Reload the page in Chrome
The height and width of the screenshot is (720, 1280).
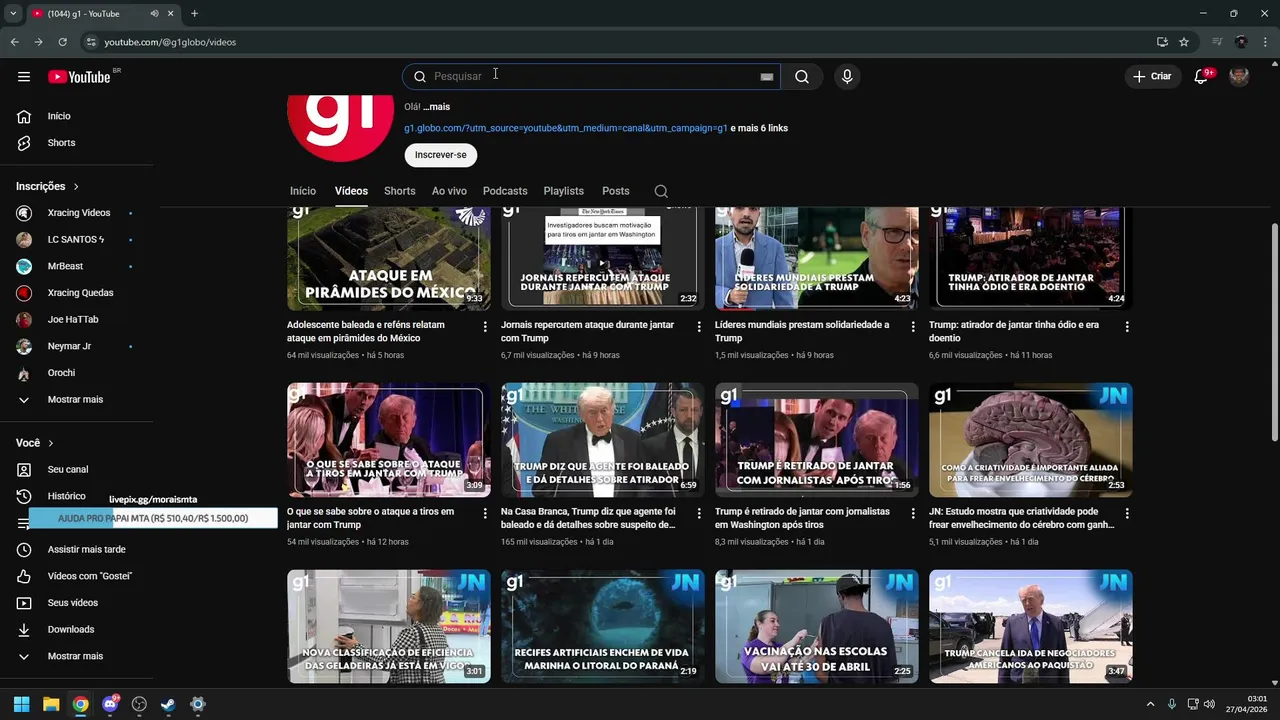coord(62,42)
